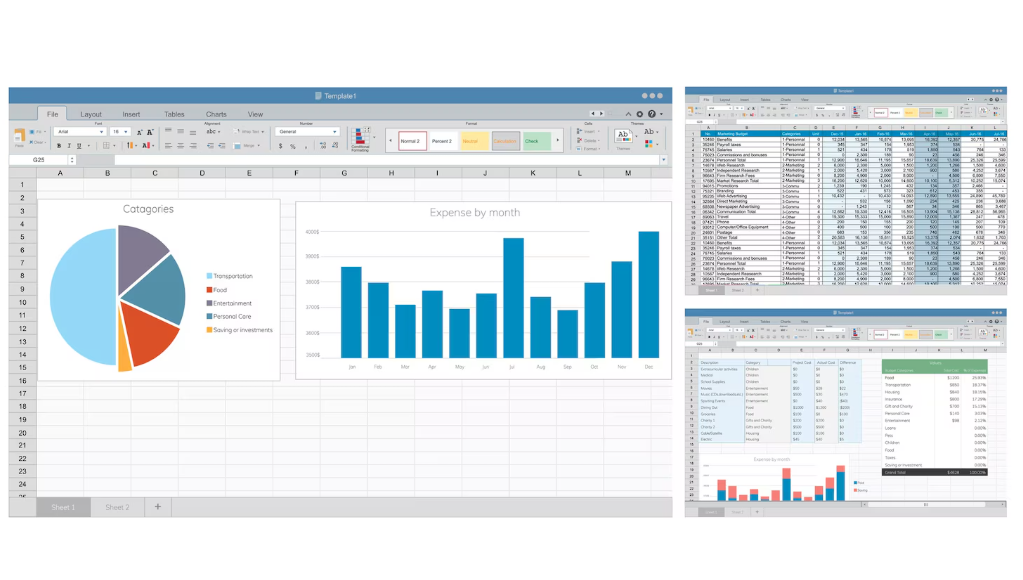Open the font size dropdown
Image resolution: width=1023 pixels, height=580 pixels.
(120, 131)
